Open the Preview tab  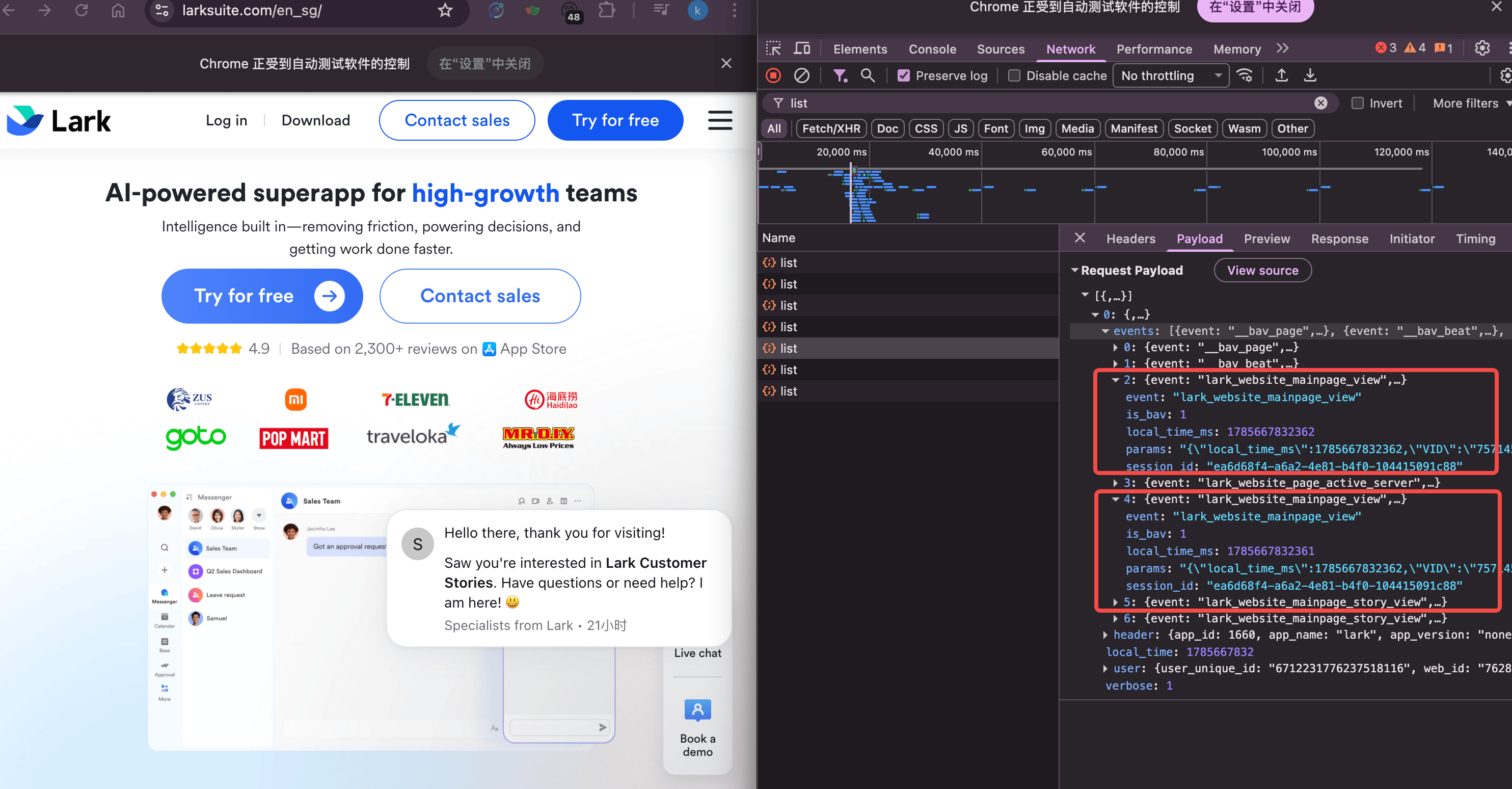(x=1266, y=239)
